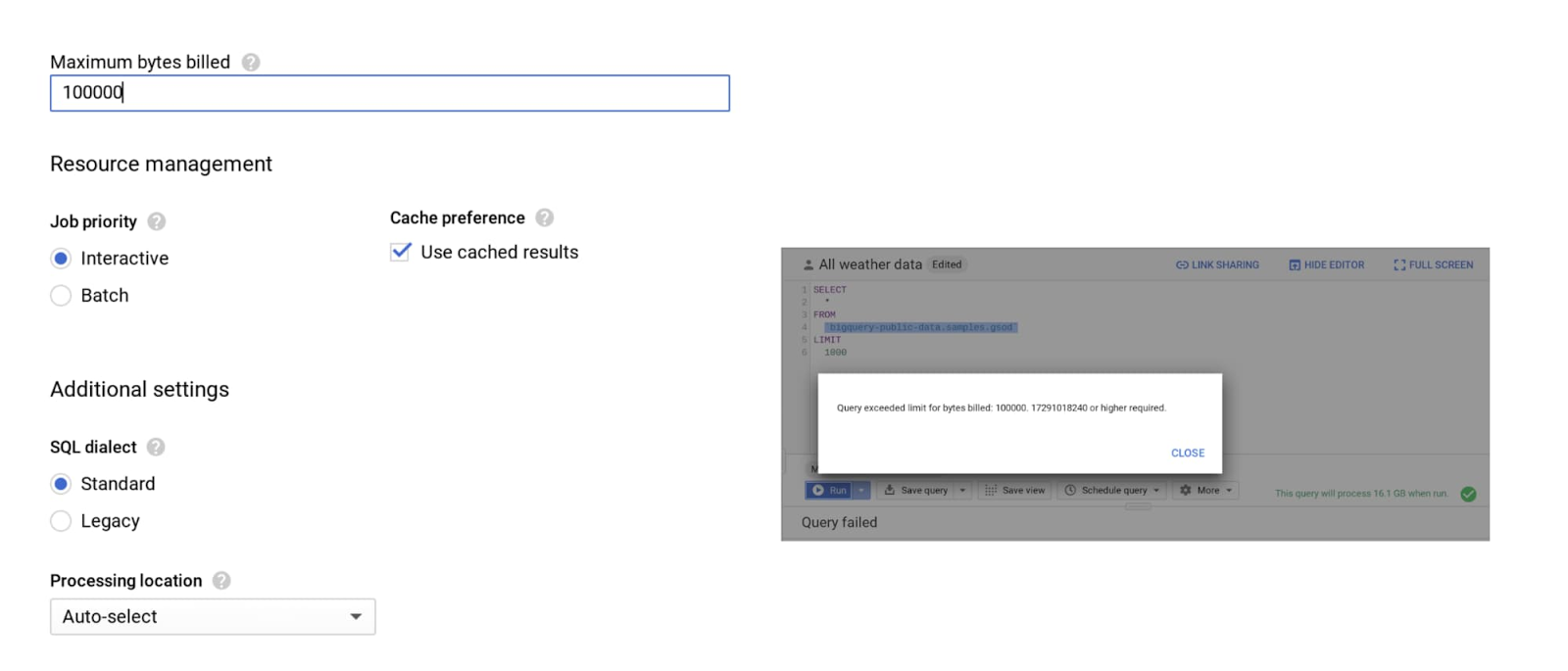Screen dimensions: 1568x671
Task: Click the Maximum bytes billed input field
Action: click(x=389, y=93)
